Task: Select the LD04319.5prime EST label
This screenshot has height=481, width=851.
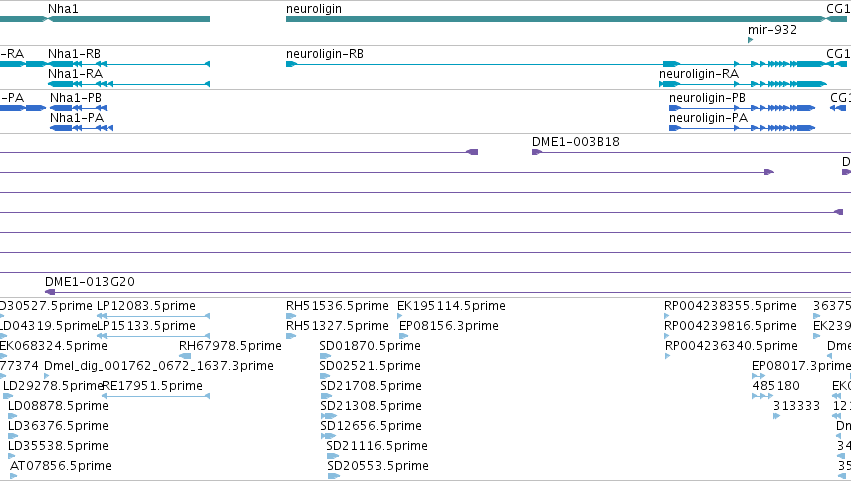Action: (48, 326)
